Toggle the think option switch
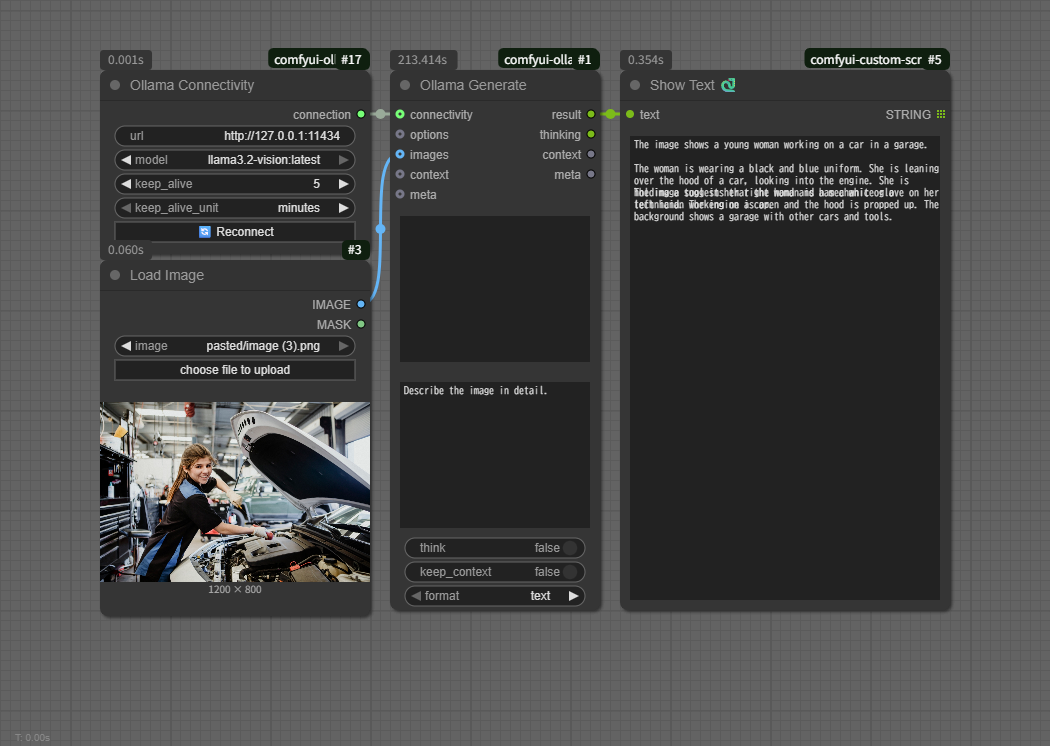Image resolution: width=1050 pixels, height=746 pixels. coord(570,548)
